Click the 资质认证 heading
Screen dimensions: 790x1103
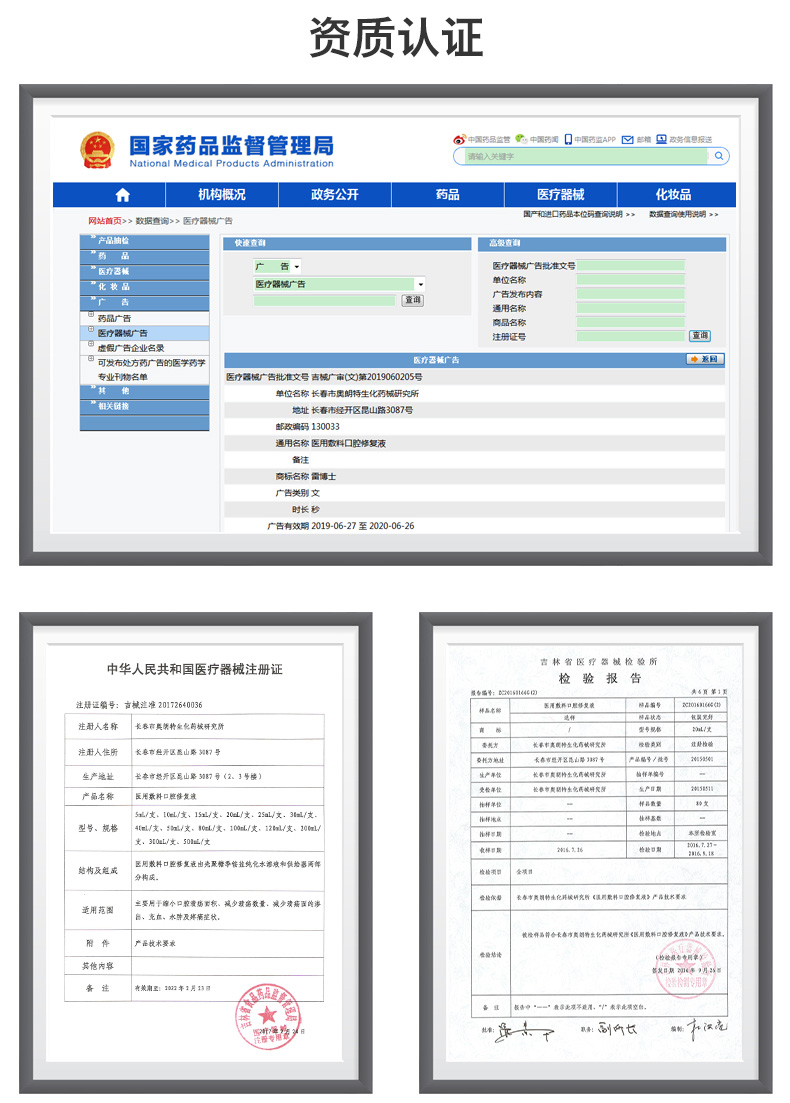396,37
